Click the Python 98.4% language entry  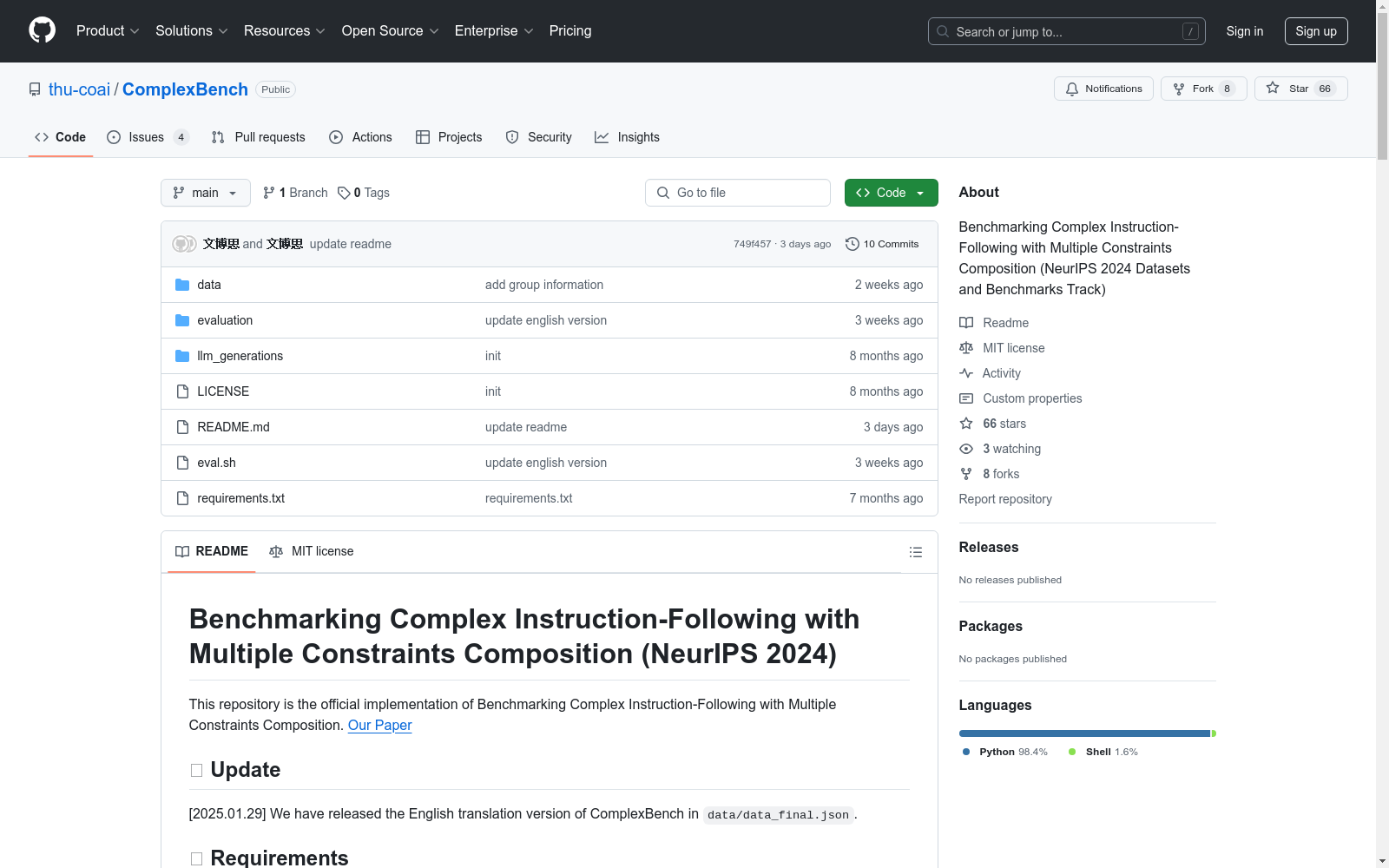1005,752
